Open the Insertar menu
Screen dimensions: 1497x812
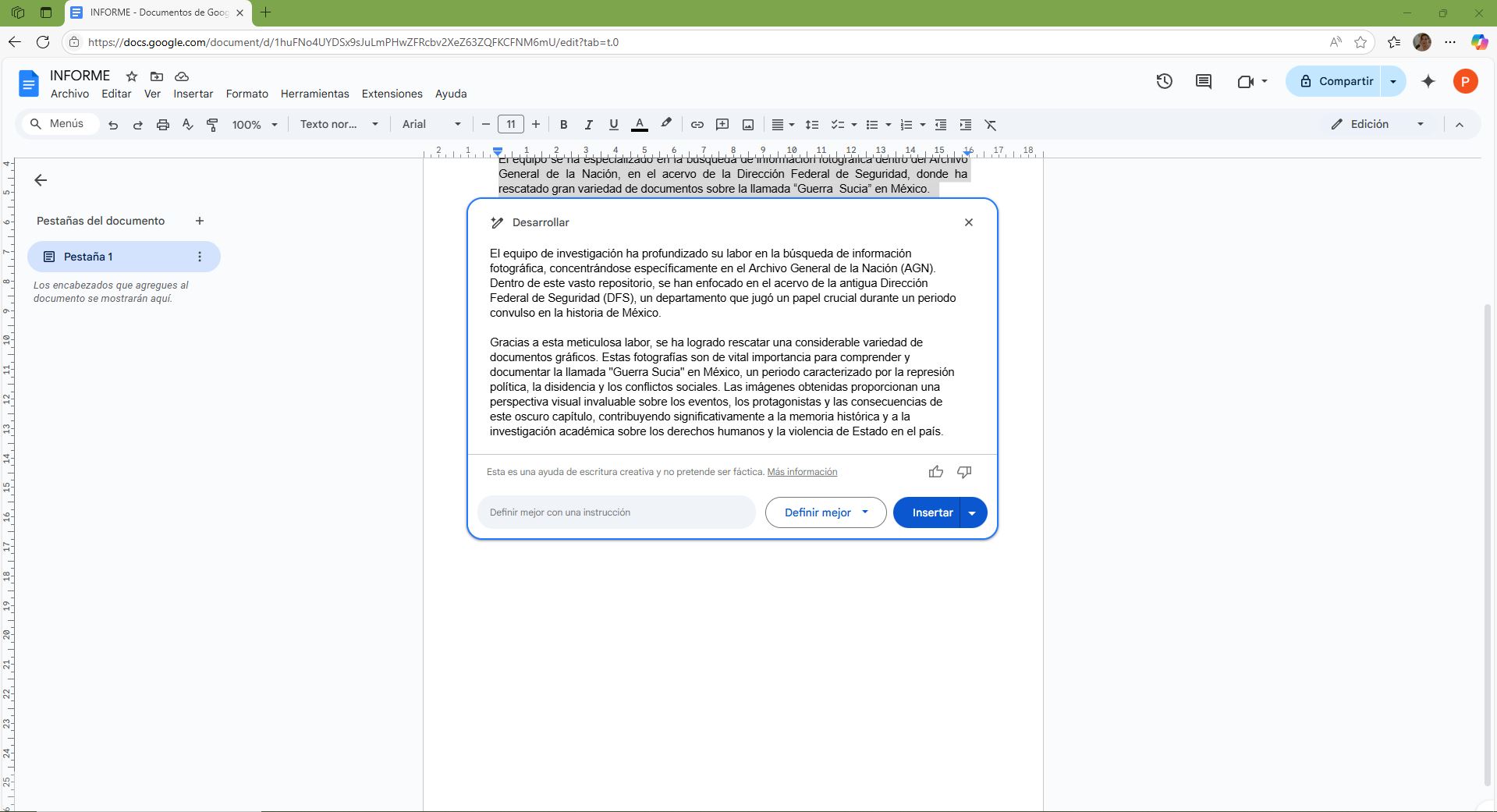point(193,94)
